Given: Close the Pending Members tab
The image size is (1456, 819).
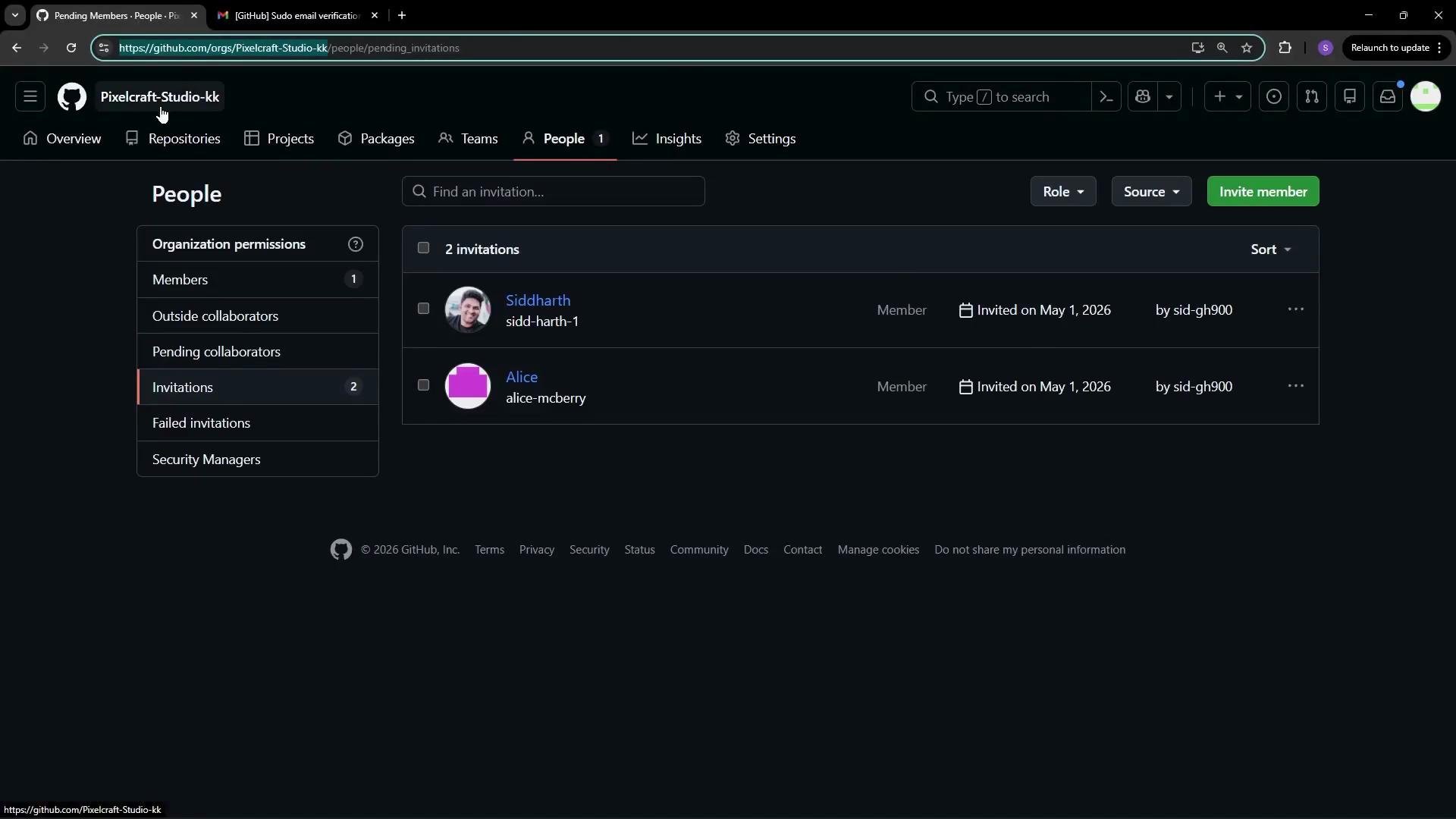Looking at the screenshot, I should click(194, 15).
